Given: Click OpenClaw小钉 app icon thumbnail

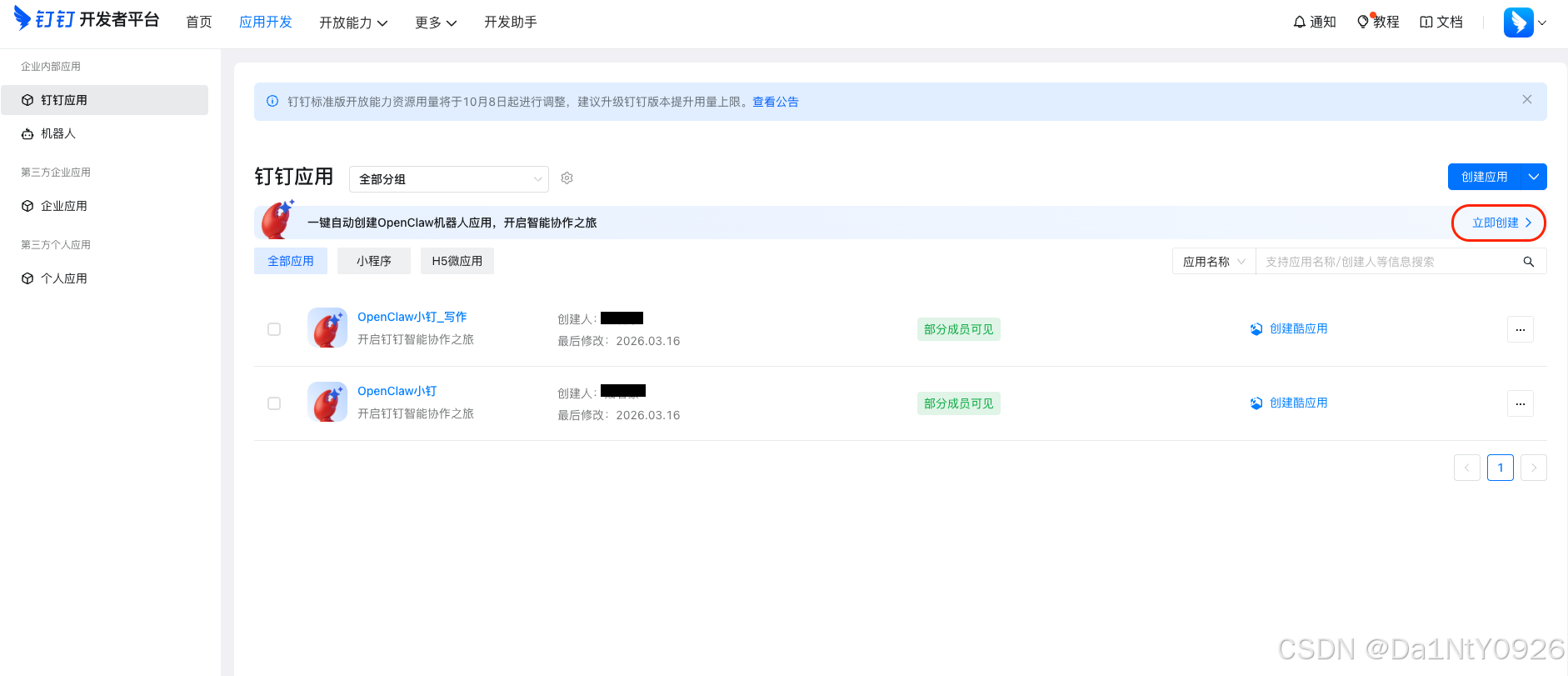Looking at the screenshot, I should pyautogui.click(x=327, y=402).
